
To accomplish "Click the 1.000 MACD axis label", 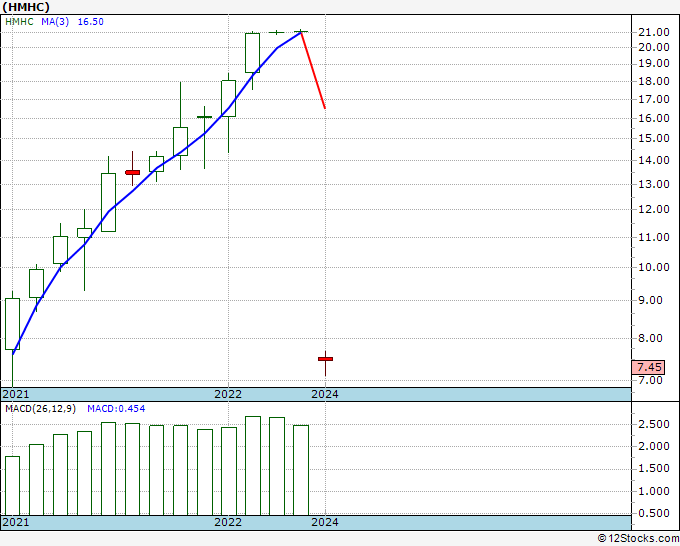I will pyautogui.click(x=654, y=491).
